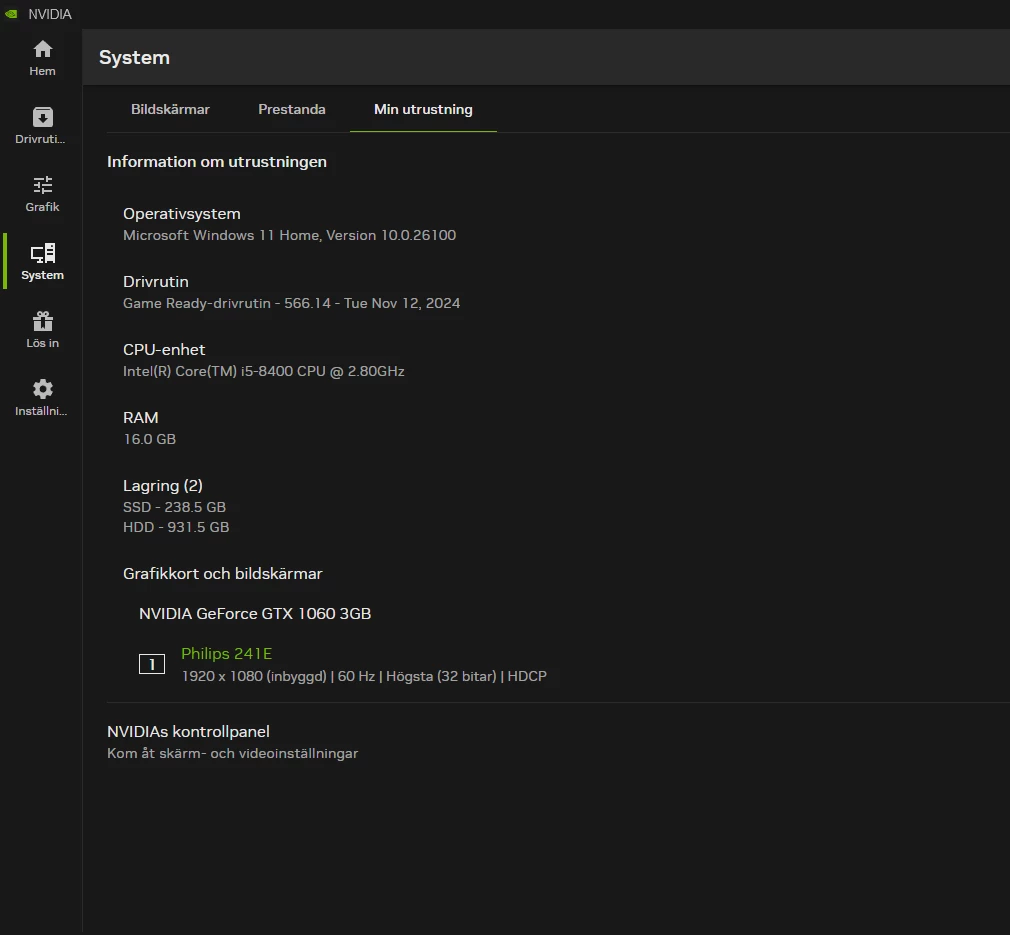Click the Operativsystem label
Screen dimensions: 1010x935
point(182,214)
